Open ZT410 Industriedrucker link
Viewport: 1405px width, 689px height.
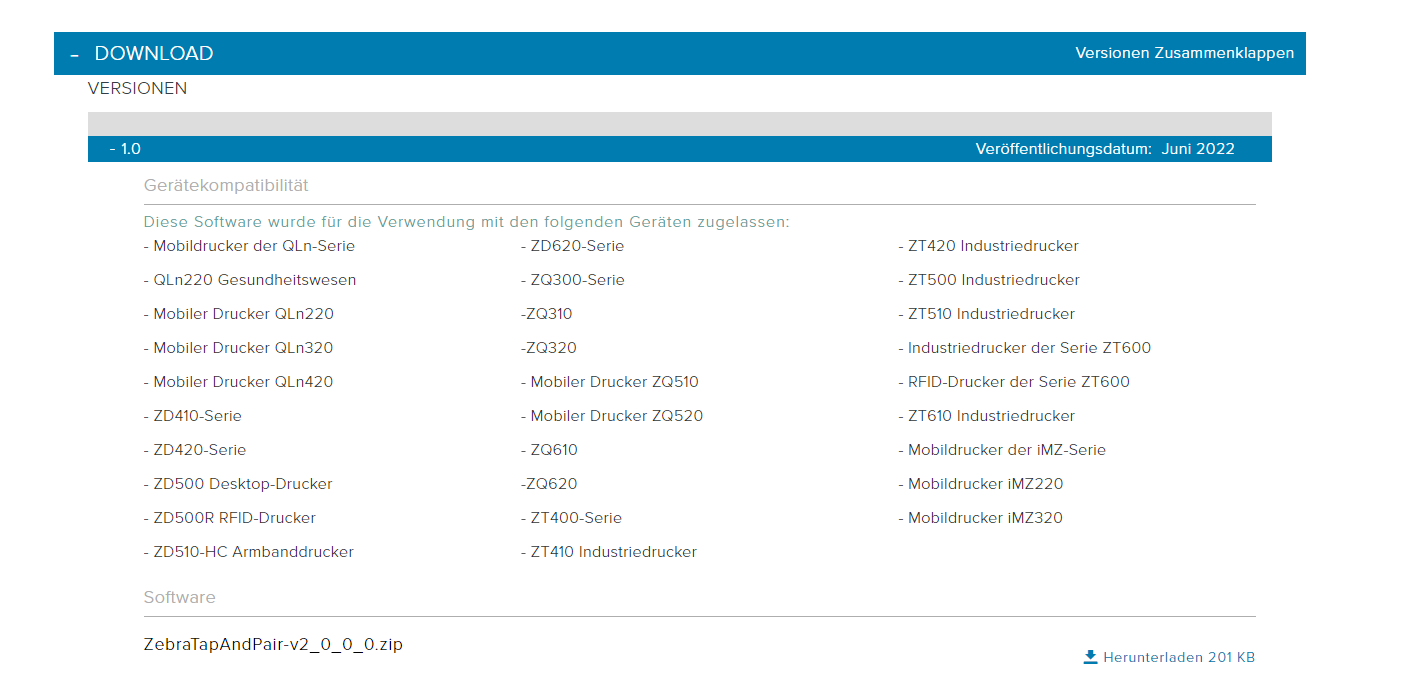[609, 552]
